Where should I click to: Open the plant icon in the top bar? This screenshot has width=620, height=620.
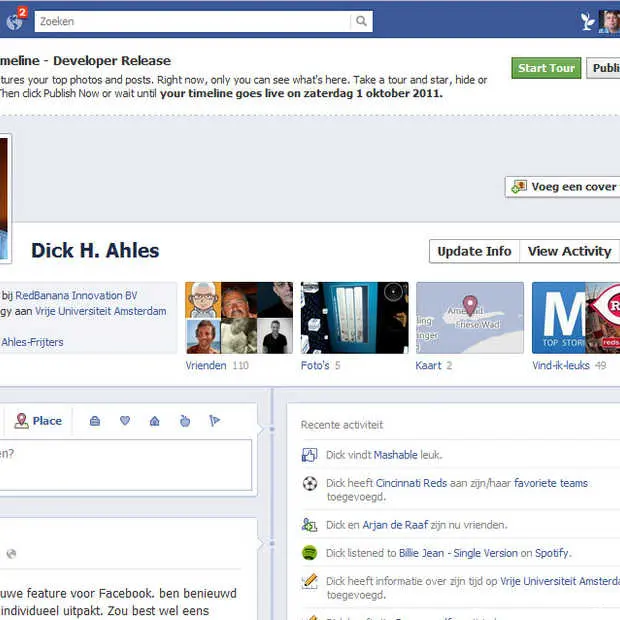click(588, 21)
